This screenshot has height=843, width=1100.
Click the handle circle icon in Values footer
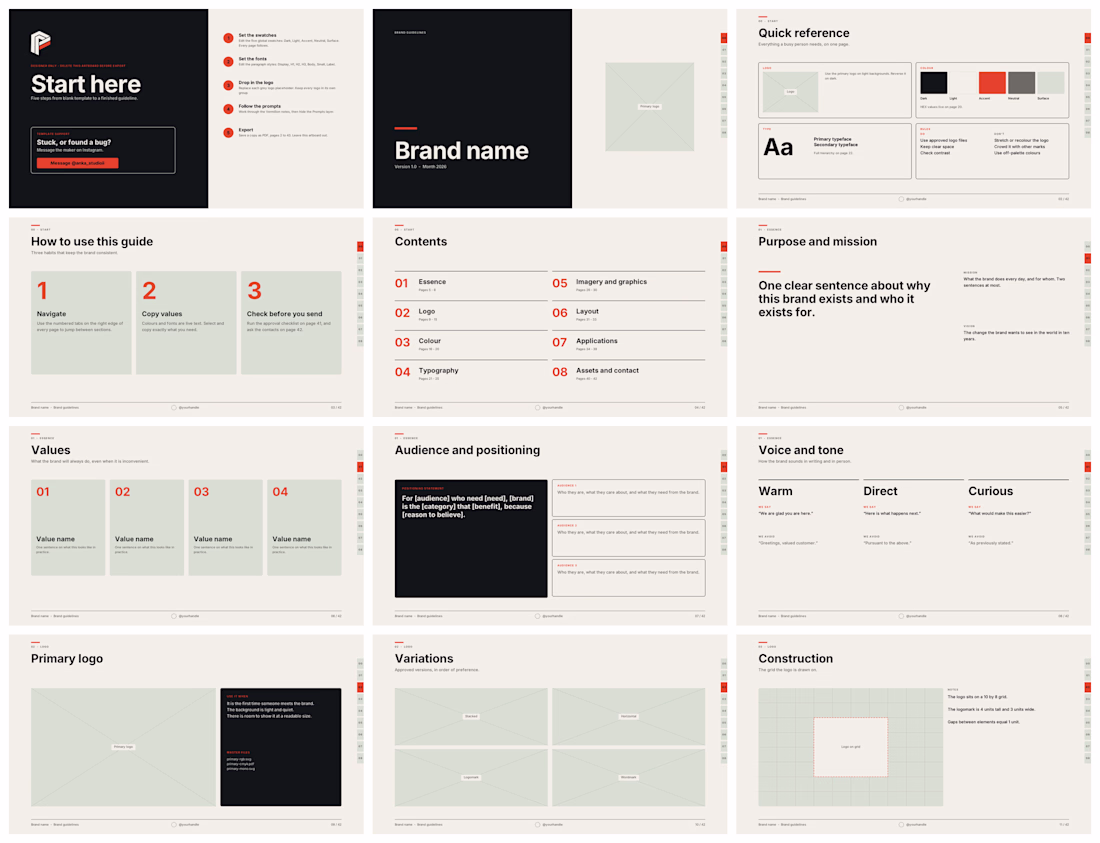(x=174, y=616)
